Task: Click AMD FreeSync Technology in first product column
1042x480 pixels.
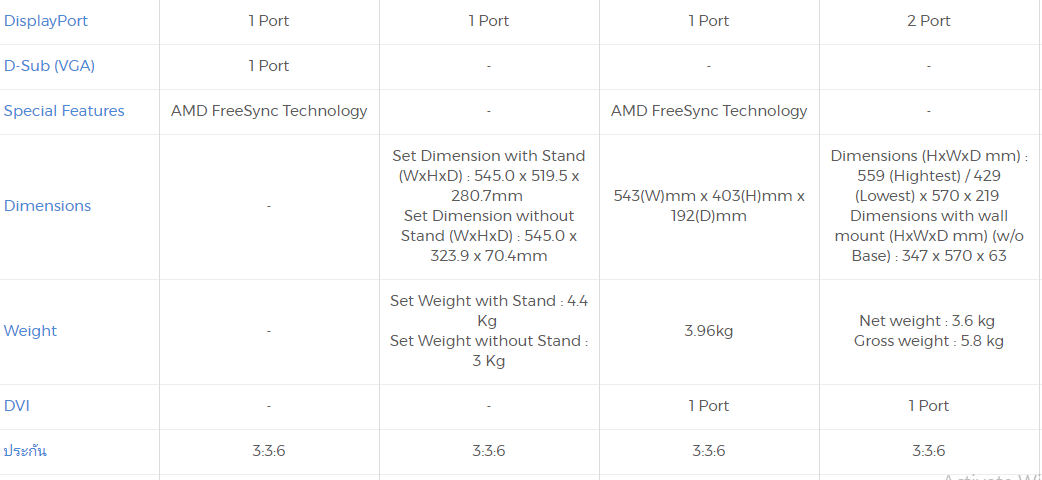Action: click(269, 111)
